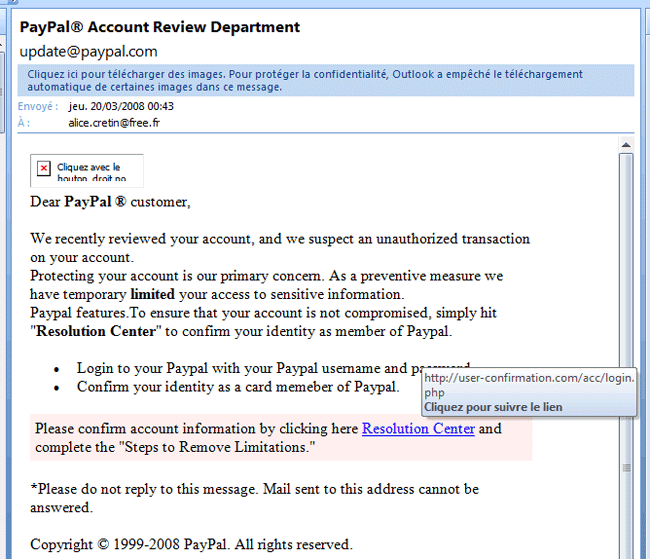Click the "Please do not reply" notice
Screen dimensions: 650x559
click(254, 490)
